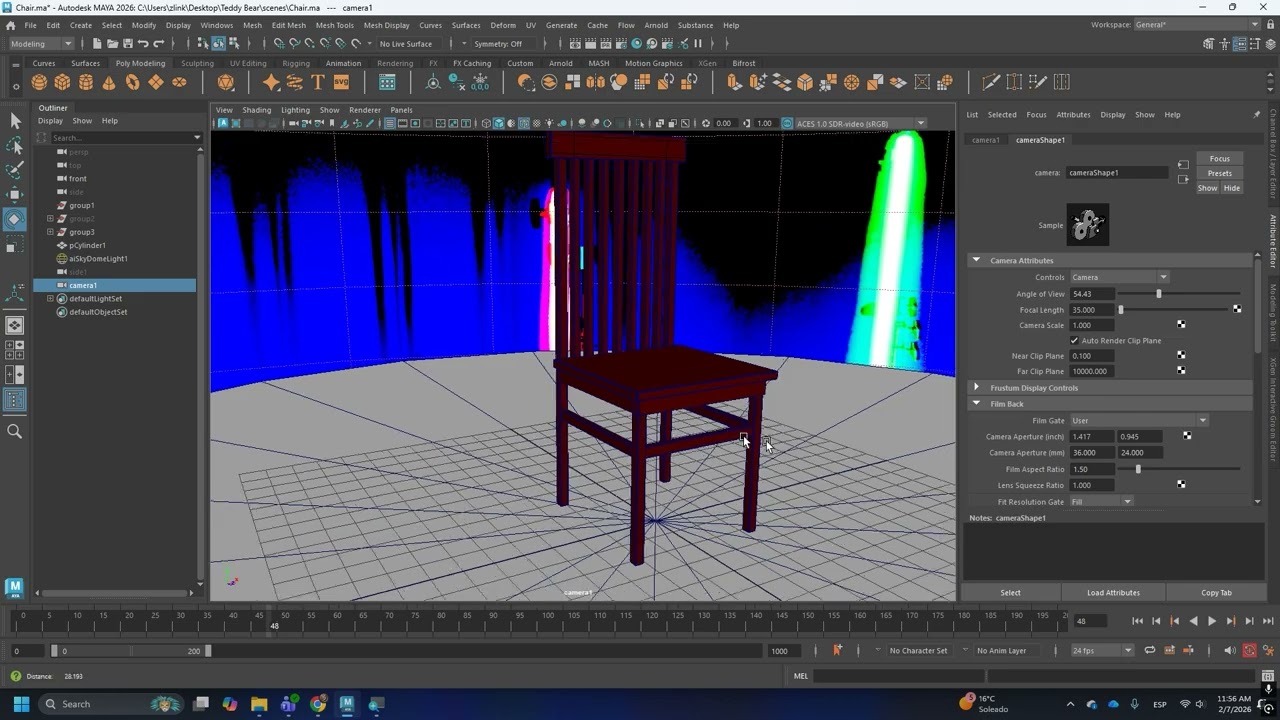Open the Fit Resolution Gate dropdown
This screenshot has width=1280, height=720.
coord(1101,502)
